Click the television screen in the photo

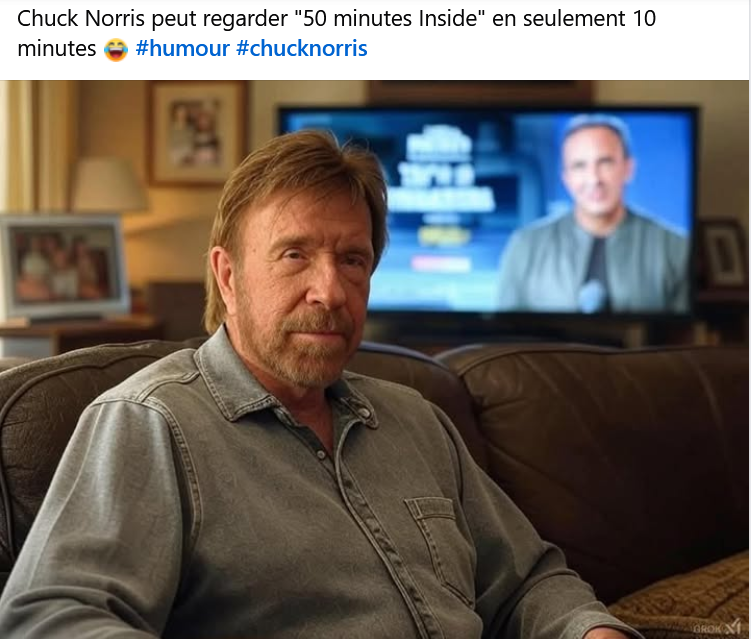(x=488, y=212)
